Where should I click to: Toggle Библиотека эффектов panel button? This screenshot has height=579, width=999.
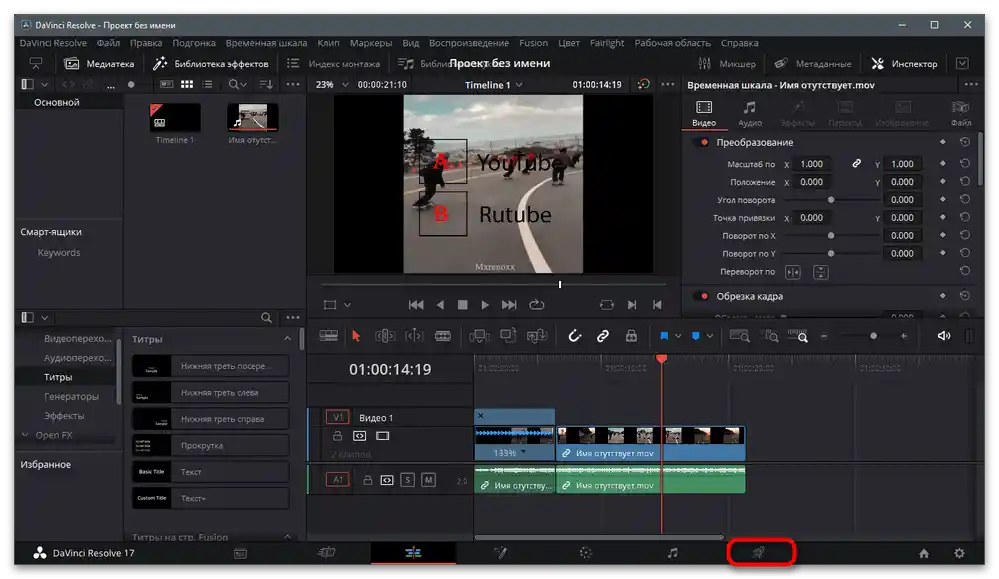211,64
